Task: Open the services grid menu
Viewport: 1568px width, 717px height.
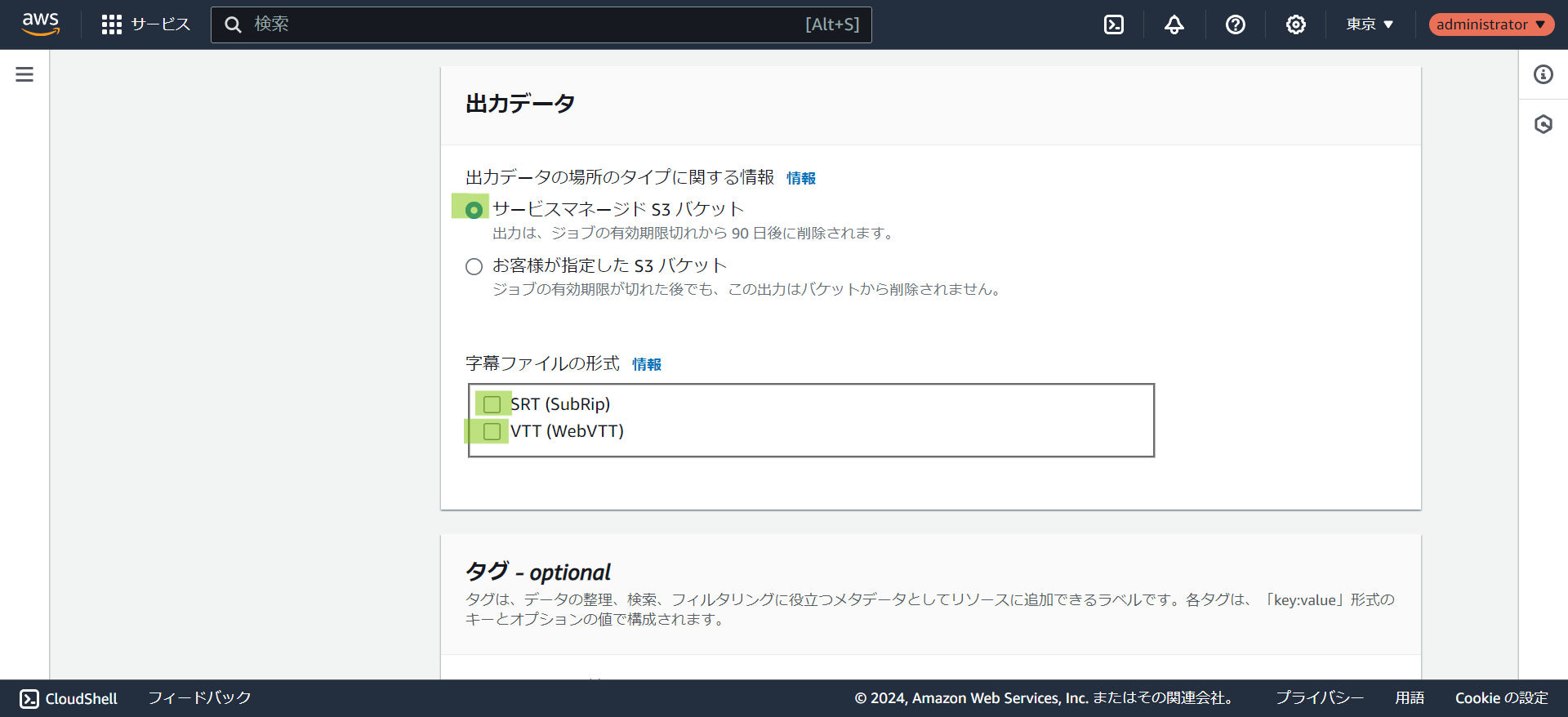Action: (x=112, y=24)
